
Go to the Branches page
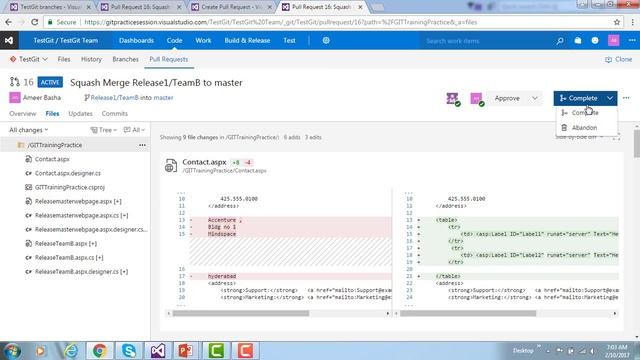[x=125, y=59]
